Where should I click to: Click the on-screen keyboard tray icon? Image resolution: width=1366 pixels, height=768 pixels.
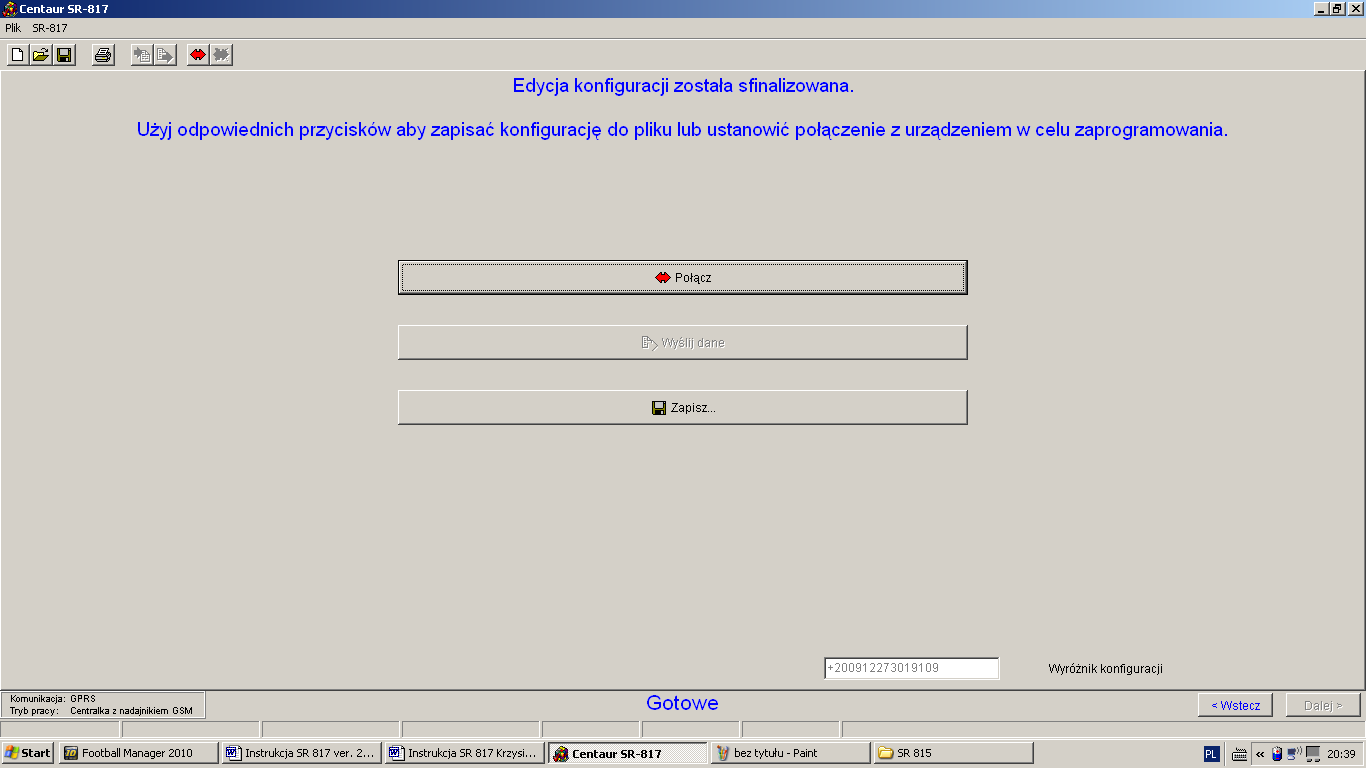click(1239, 754)
